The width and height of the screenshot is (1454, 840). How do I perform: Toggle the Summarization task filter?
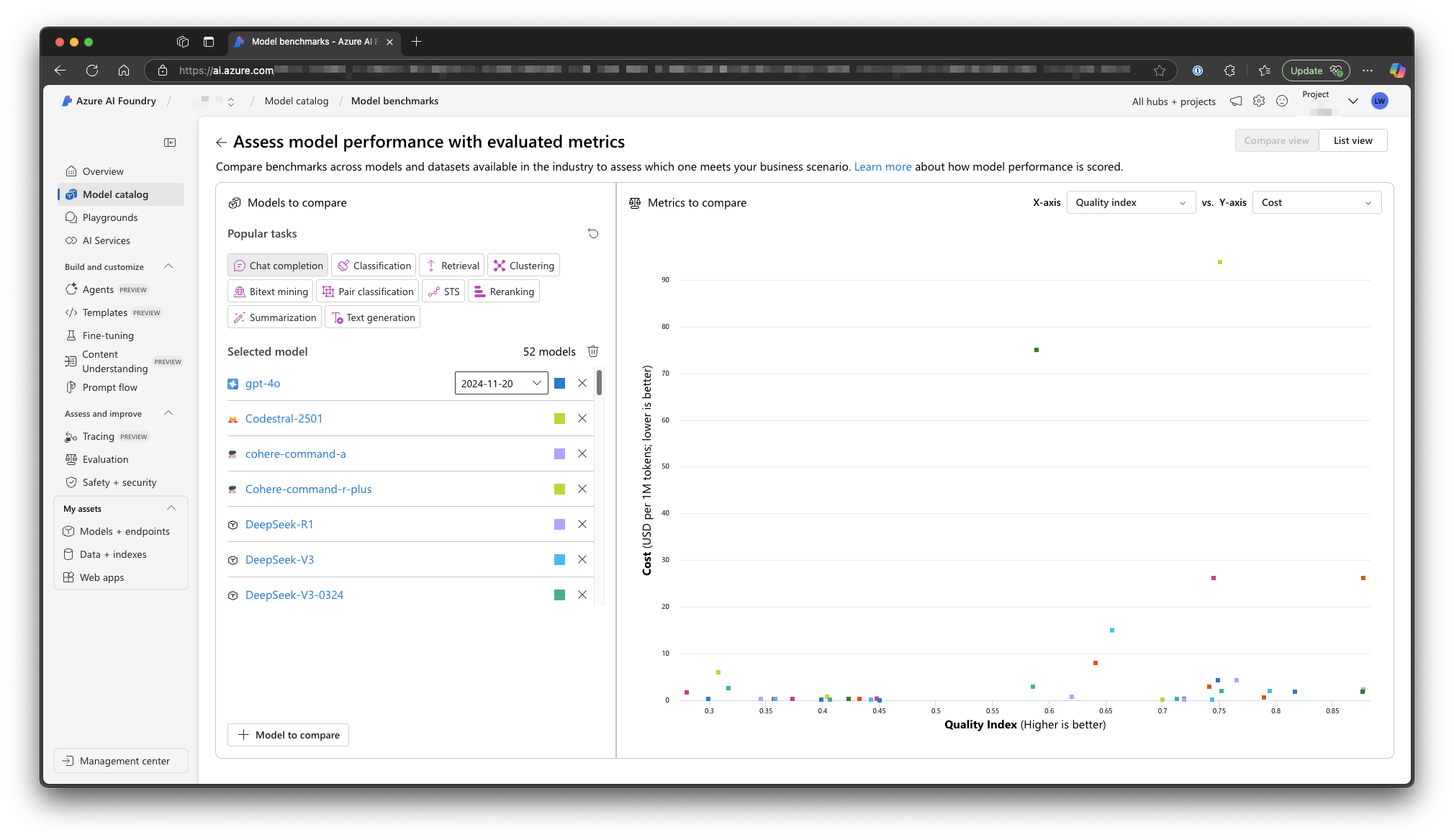coord(275,317)
